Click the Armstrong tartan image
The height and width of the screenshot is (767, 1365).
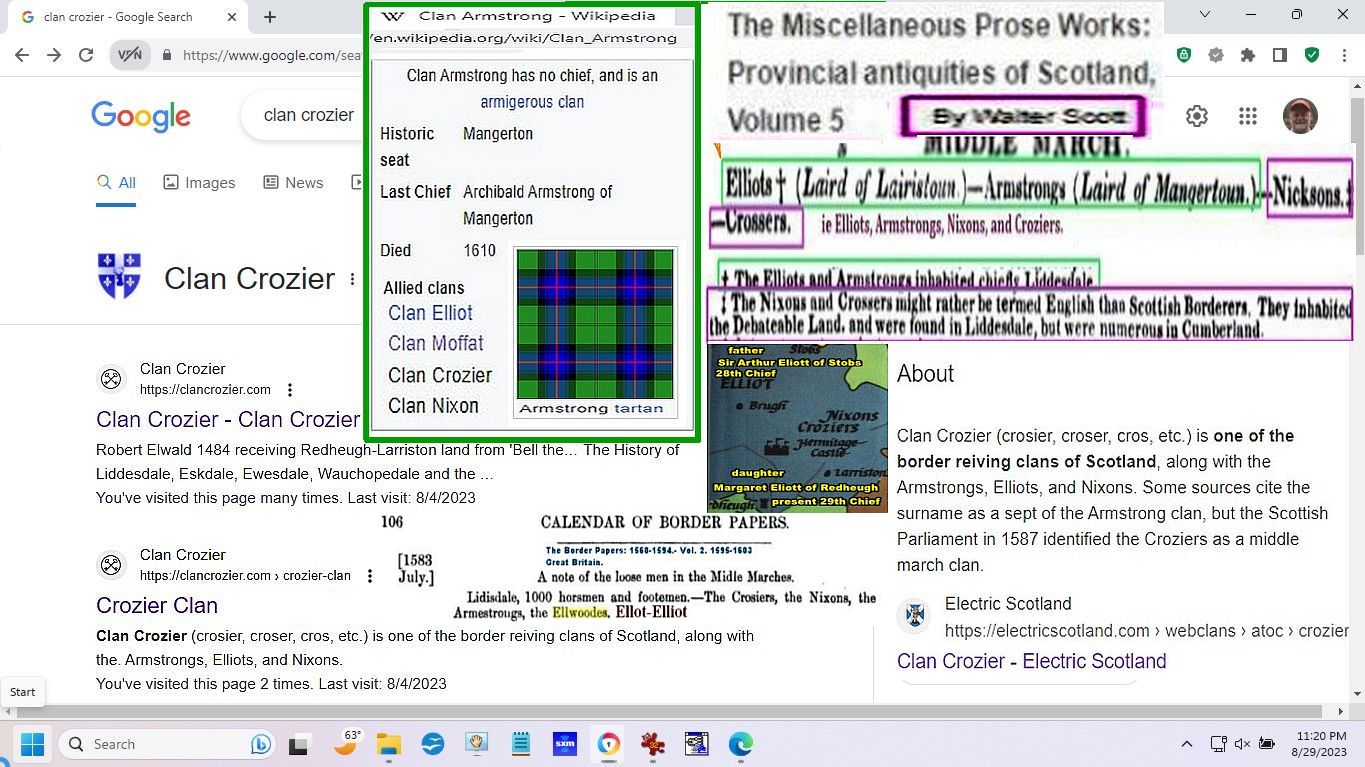click(x=595, y=324)
